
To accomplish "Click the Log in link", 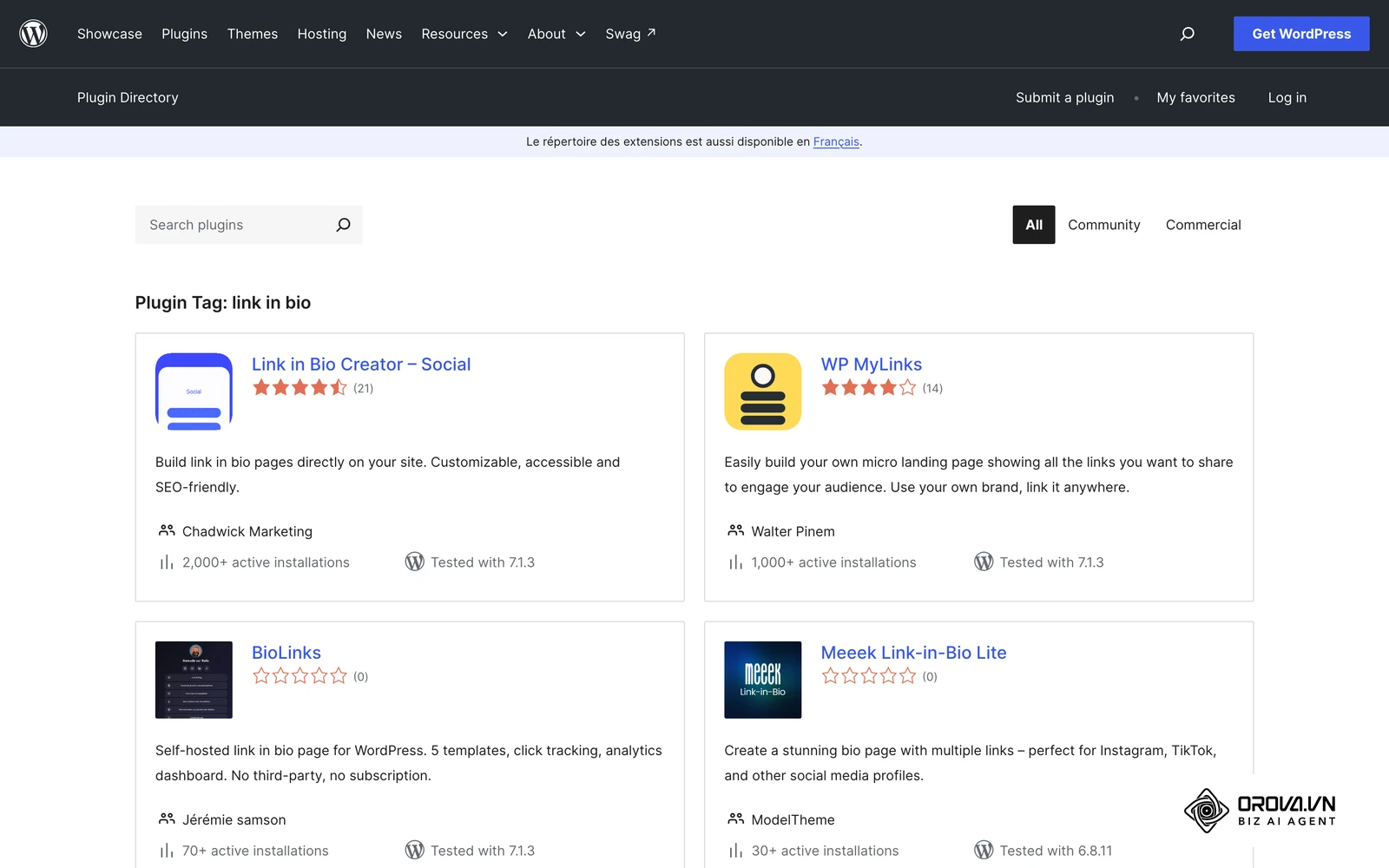I will [1287, 97].
